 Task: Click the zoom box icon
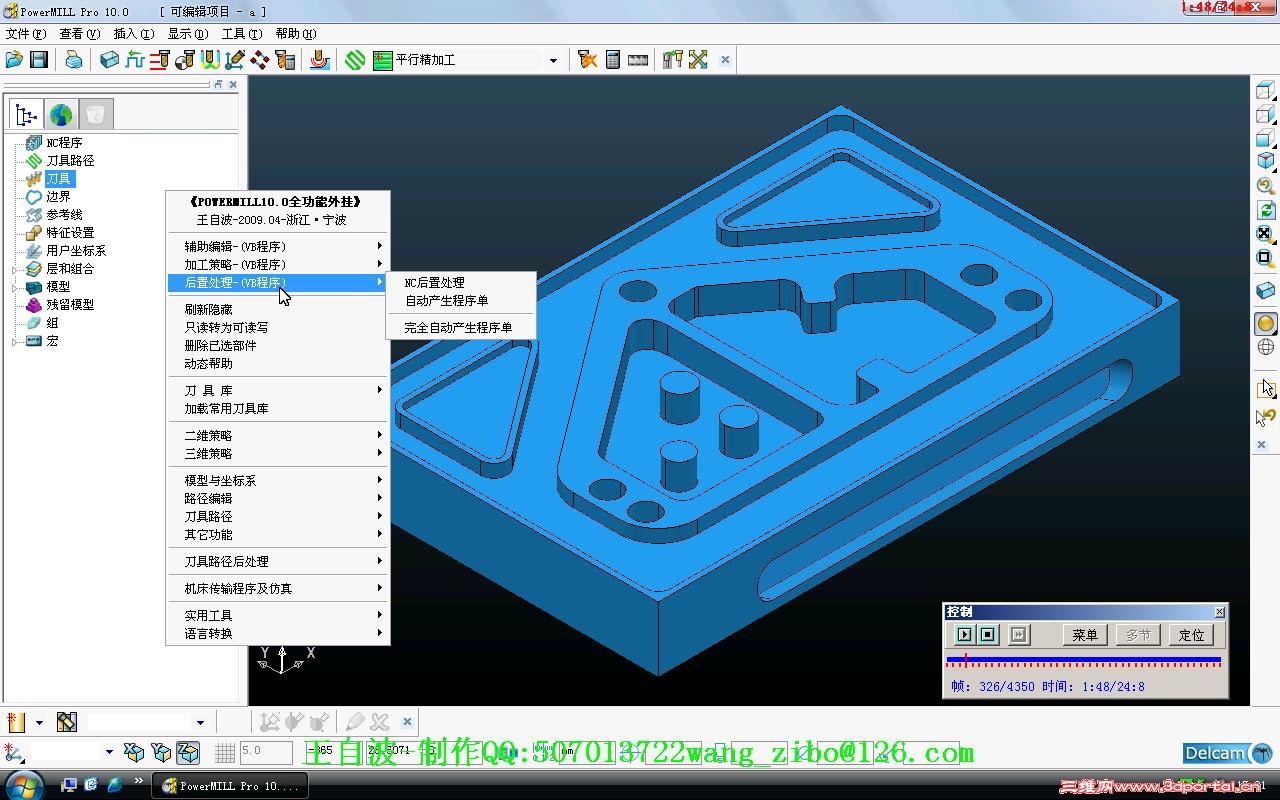(x=1266, y=258)
